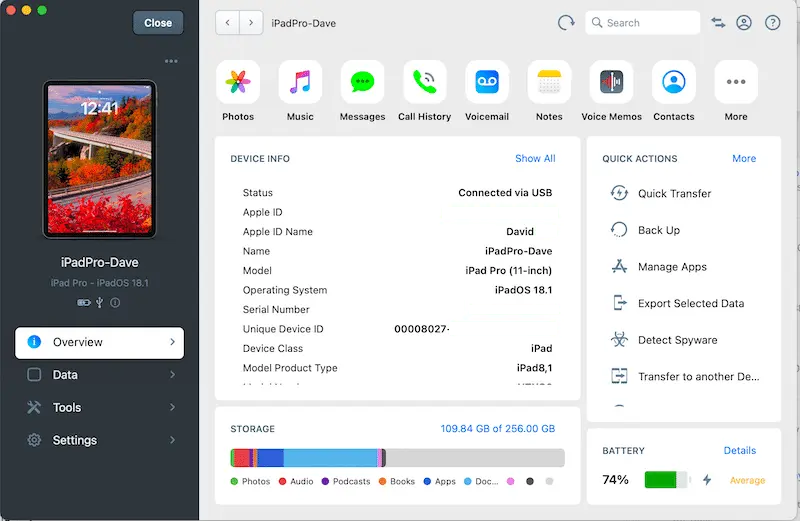Open the Contacts icon
This screenshot has width=800, height=521.
tap(673, 83)
